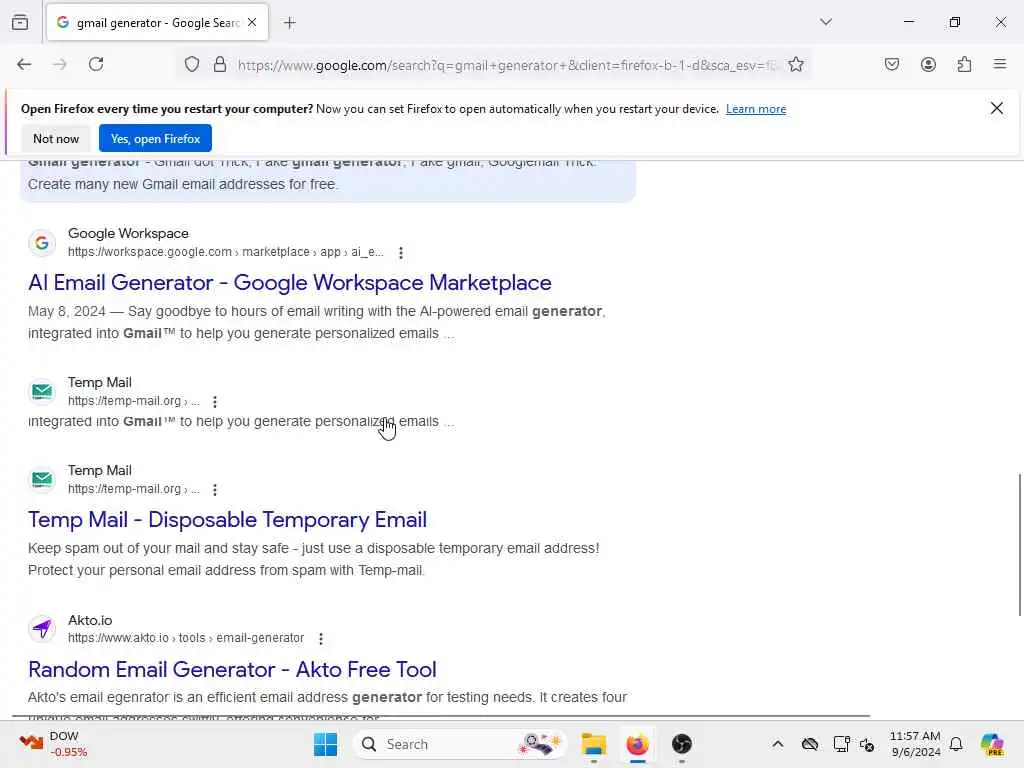This screenshot has width=1024, height=768.
Task: Click the forward navigation arrow
Action: point(60,64)
